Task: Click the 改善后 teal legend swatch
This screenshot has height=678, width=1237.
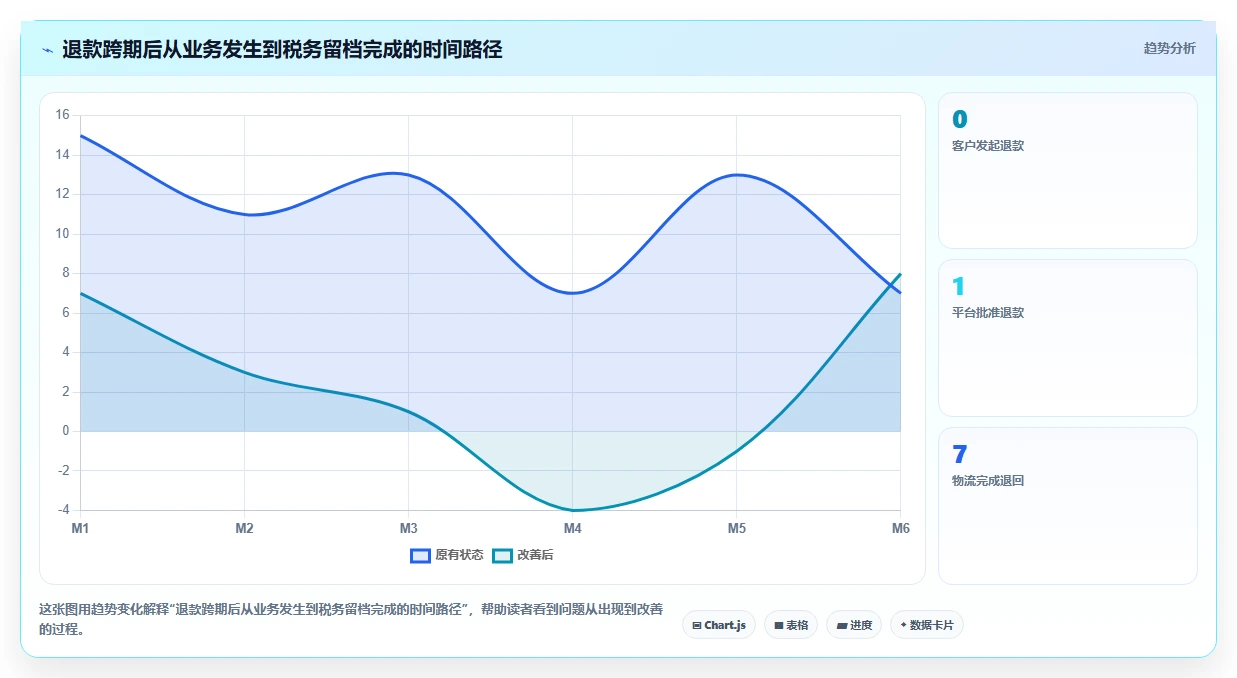Action: pyautogui.click(x=502, y=555)
